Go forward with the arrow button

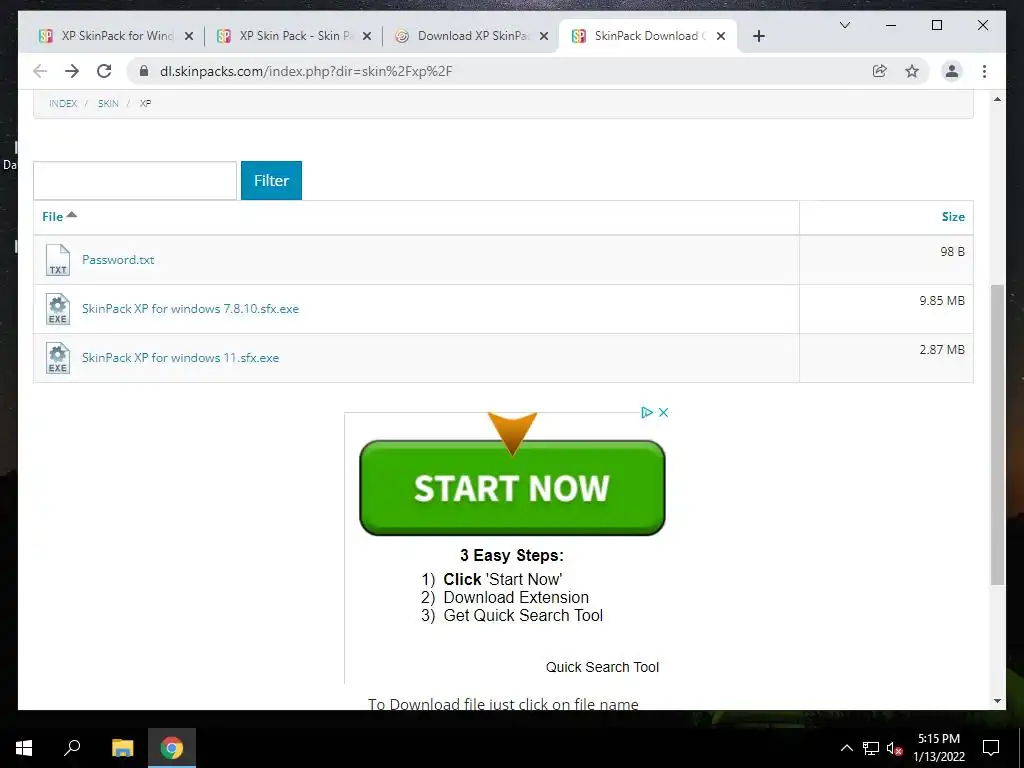pyautogui.click(x=72, y=71)
